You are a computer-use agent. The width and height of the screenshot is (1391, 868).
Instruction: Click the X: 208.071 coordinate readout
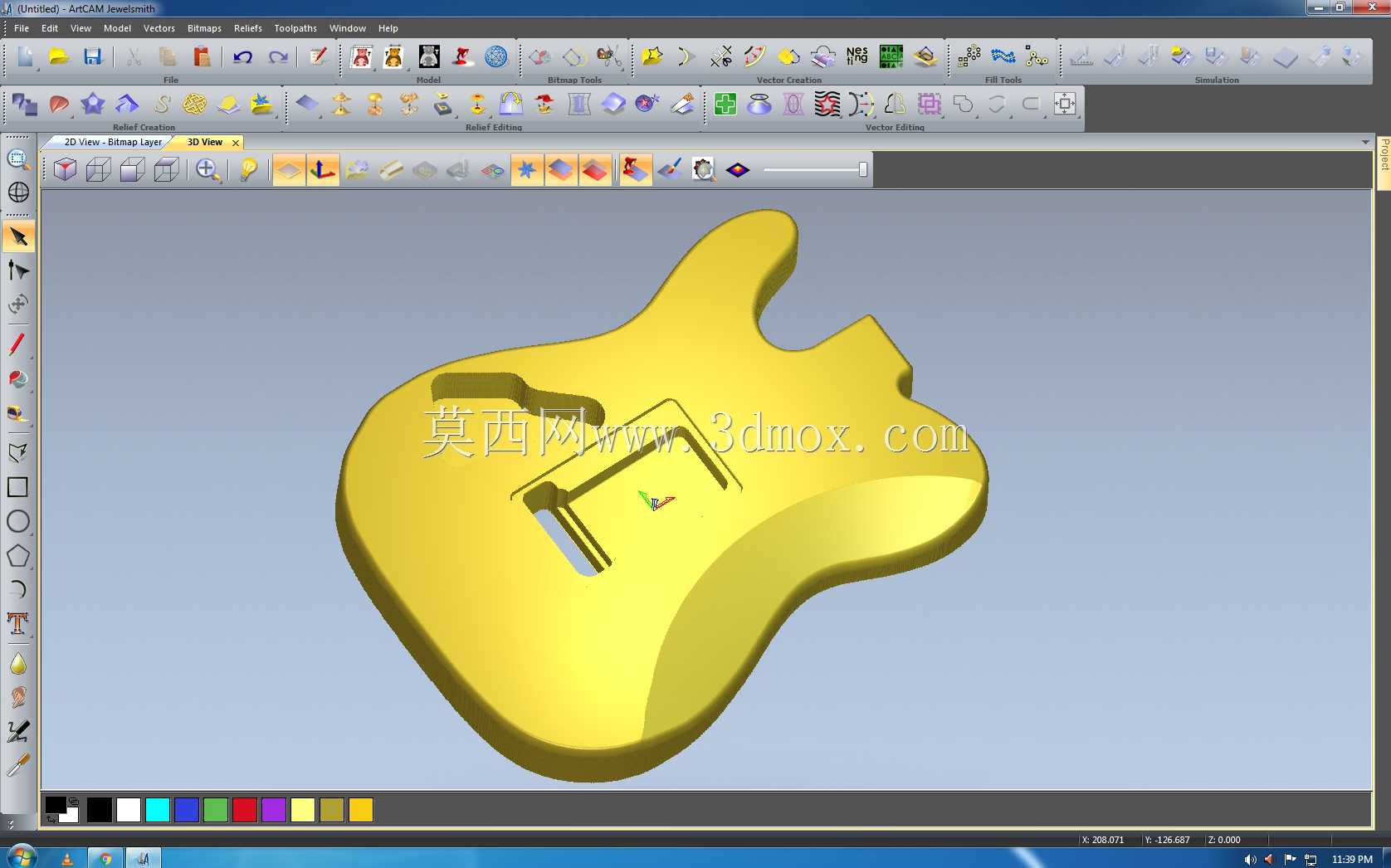click(1103, 840)
